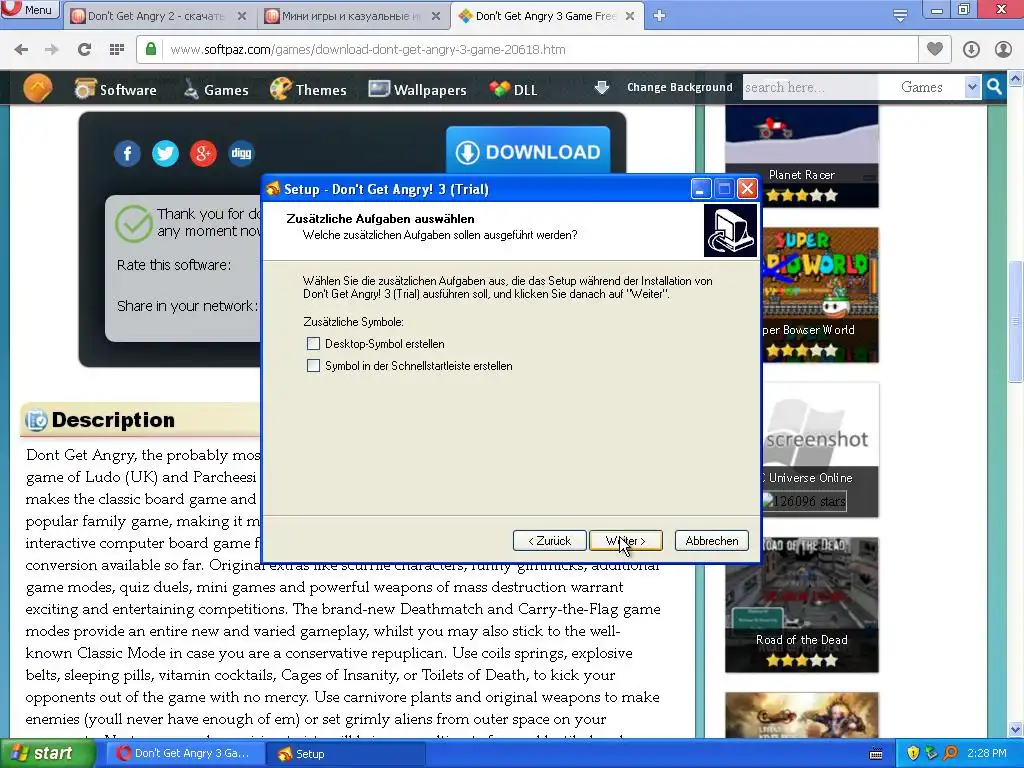Screen dimensions: 1024x768
Task: Open browser downloads icon
Action: click(x=971, y=50)
